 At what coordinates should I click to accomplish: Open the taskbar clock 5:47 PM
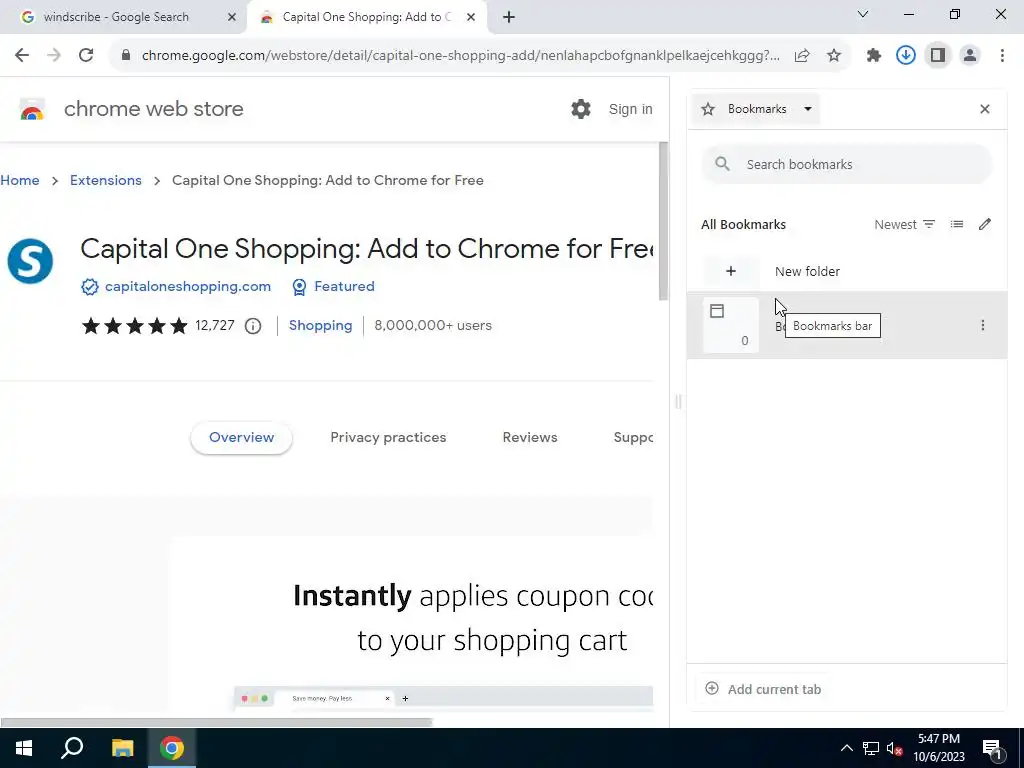938,748
